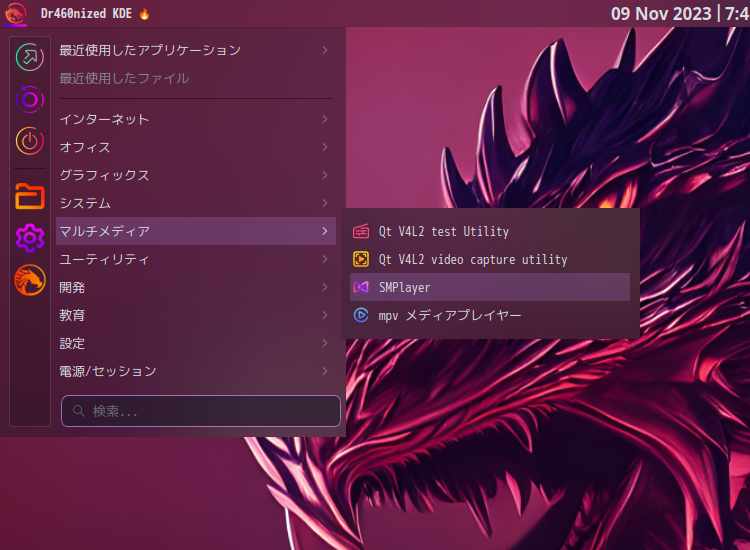Expand the chevron next to インターネット
The image size is (750, 550).
325,119
